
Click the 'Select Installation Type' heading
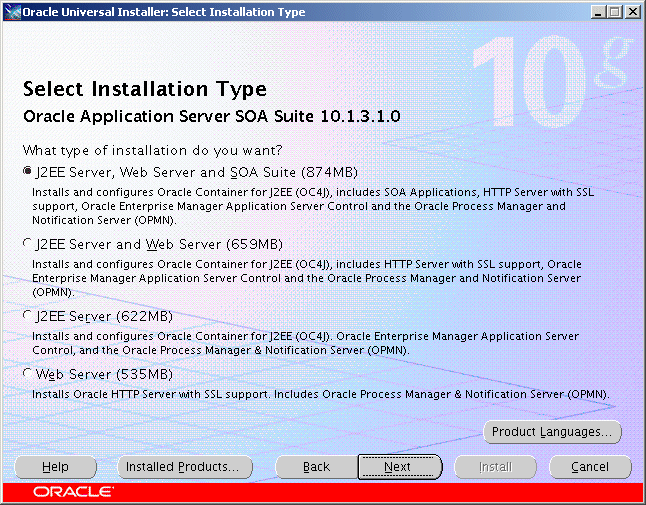pyautogui.click(x=145, y=89)
